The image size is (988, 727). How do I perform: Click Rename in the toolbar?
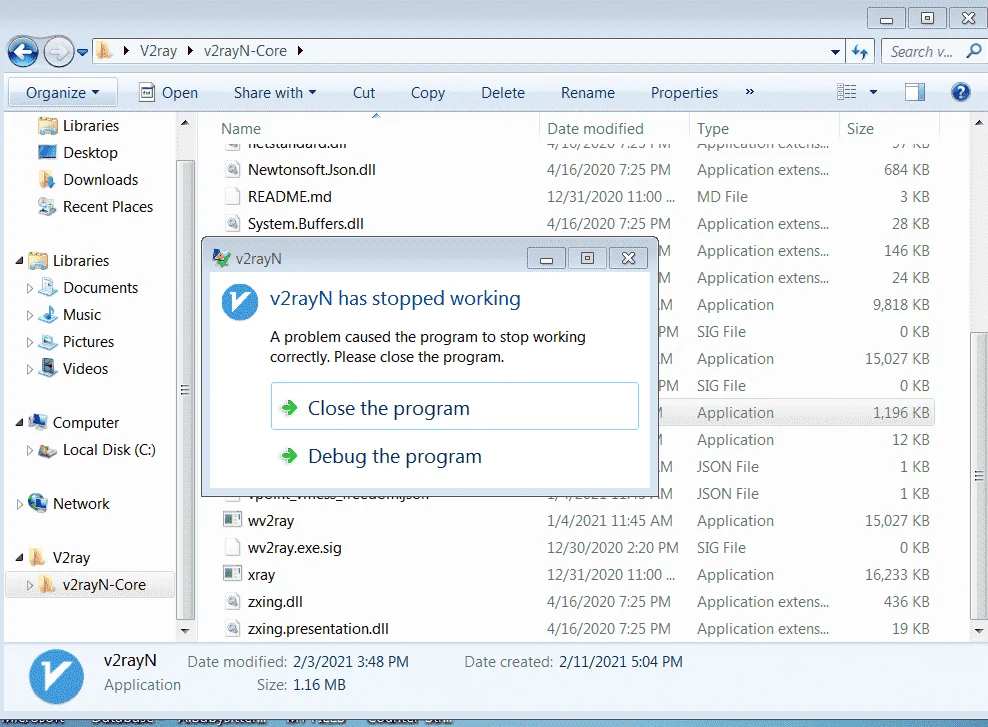pyautogui.click(x=588, y=93)
